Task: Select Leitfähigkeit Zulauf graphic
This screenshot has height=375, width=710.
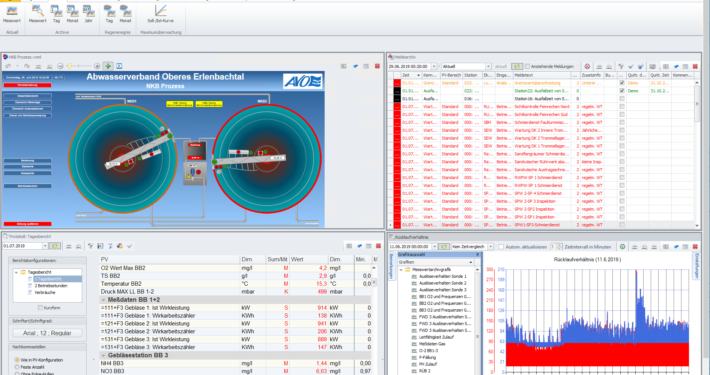Action: point(437,337)
